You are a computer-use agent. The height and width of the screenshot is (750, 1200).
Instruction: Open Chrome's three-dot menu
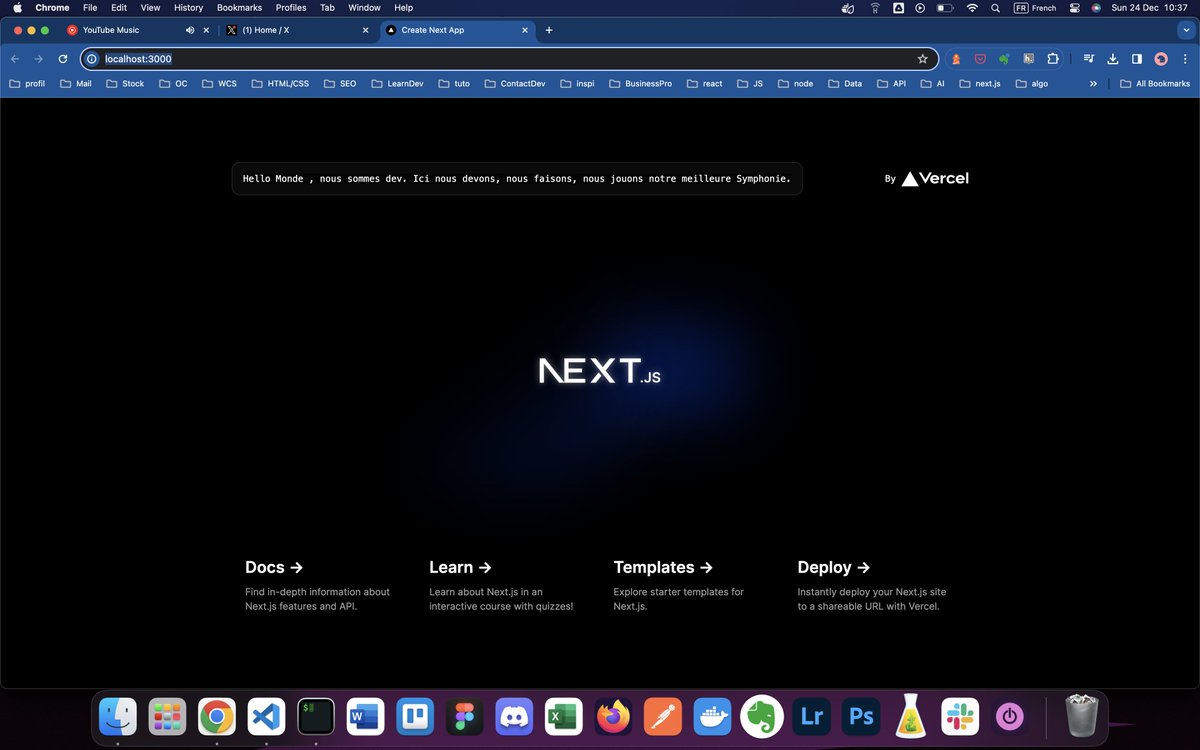click(1185, 59)
